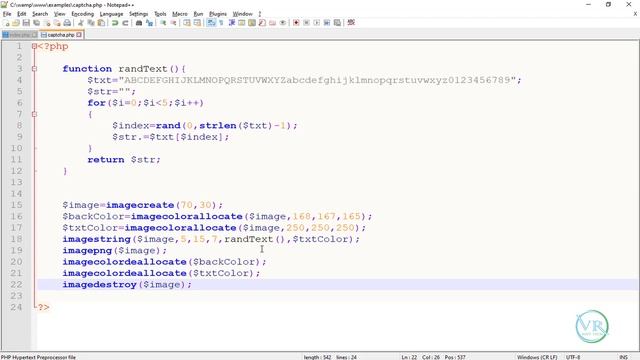Click the UTF-8 encoding status entry

pyautogui.click(x=573, y=357)
